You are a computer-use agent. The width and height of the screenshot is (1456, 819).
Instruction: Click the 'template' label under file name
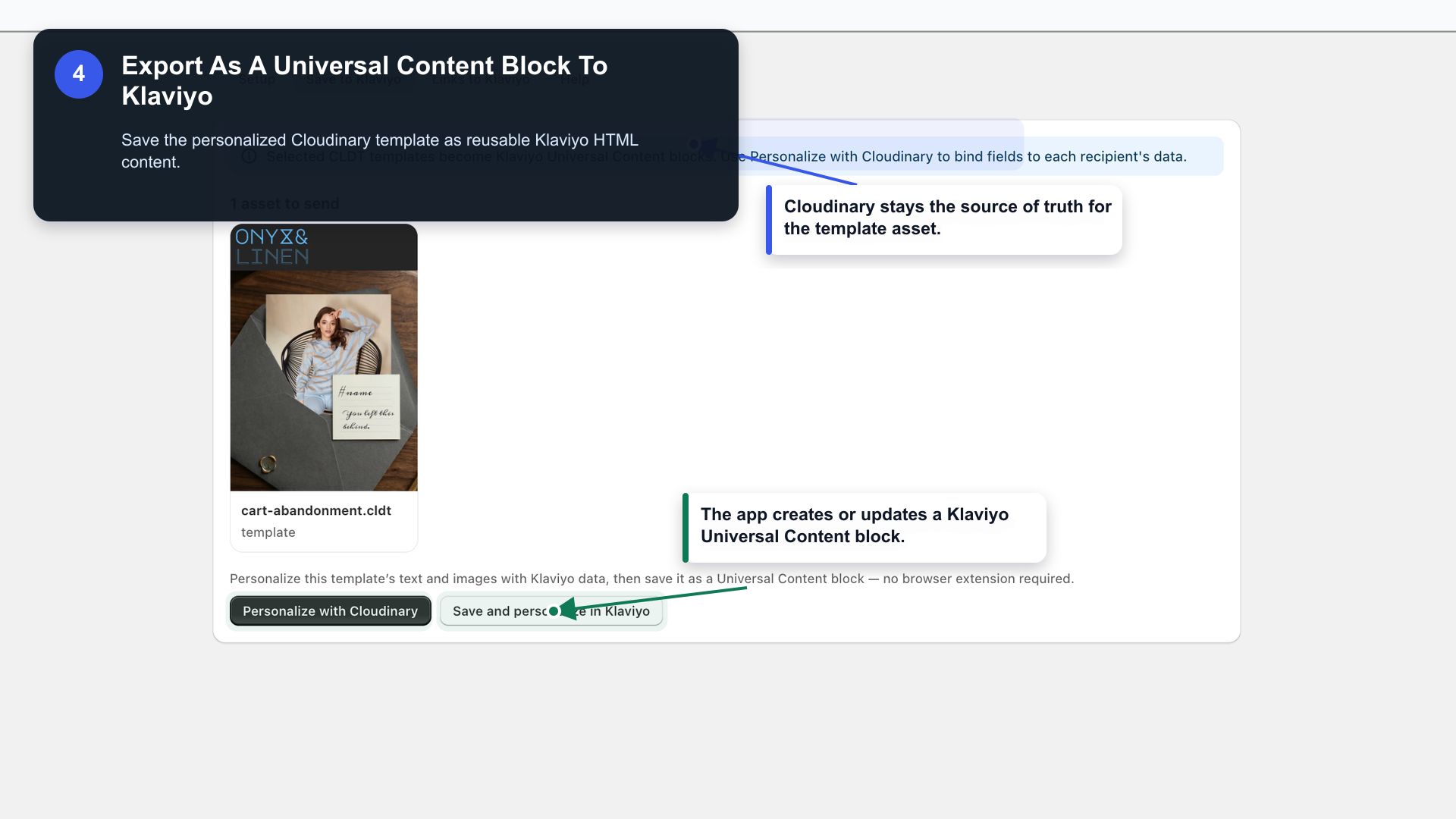[x=268, y=532]
